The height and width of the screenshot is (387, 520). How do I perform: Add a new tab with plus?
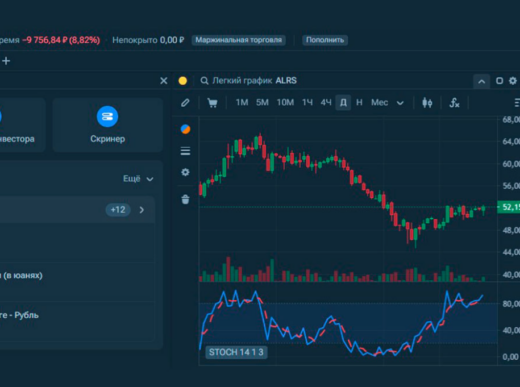coord(6,61)
